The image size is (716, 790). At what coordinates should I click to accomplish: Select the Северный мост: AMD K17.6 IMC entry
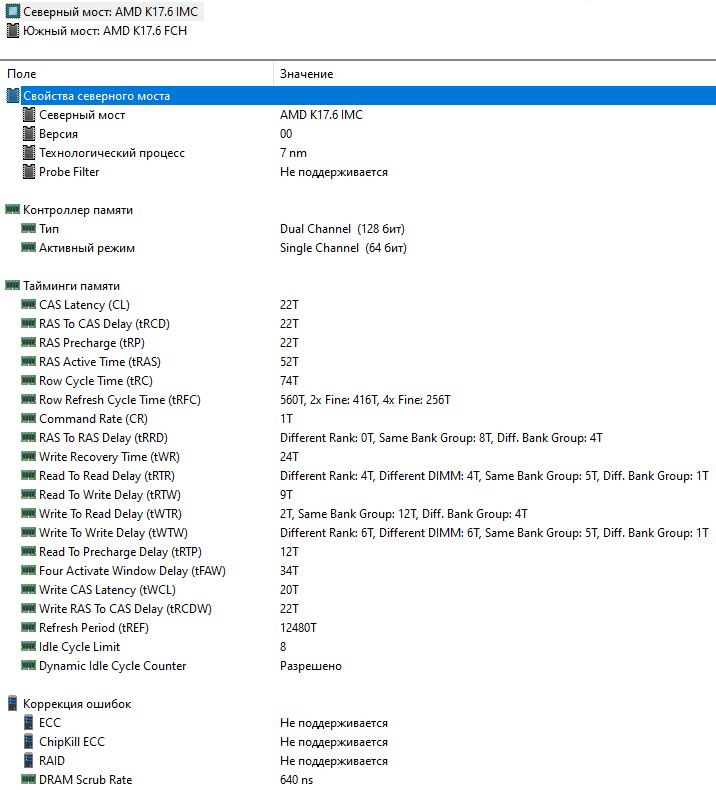coord(110,12)
